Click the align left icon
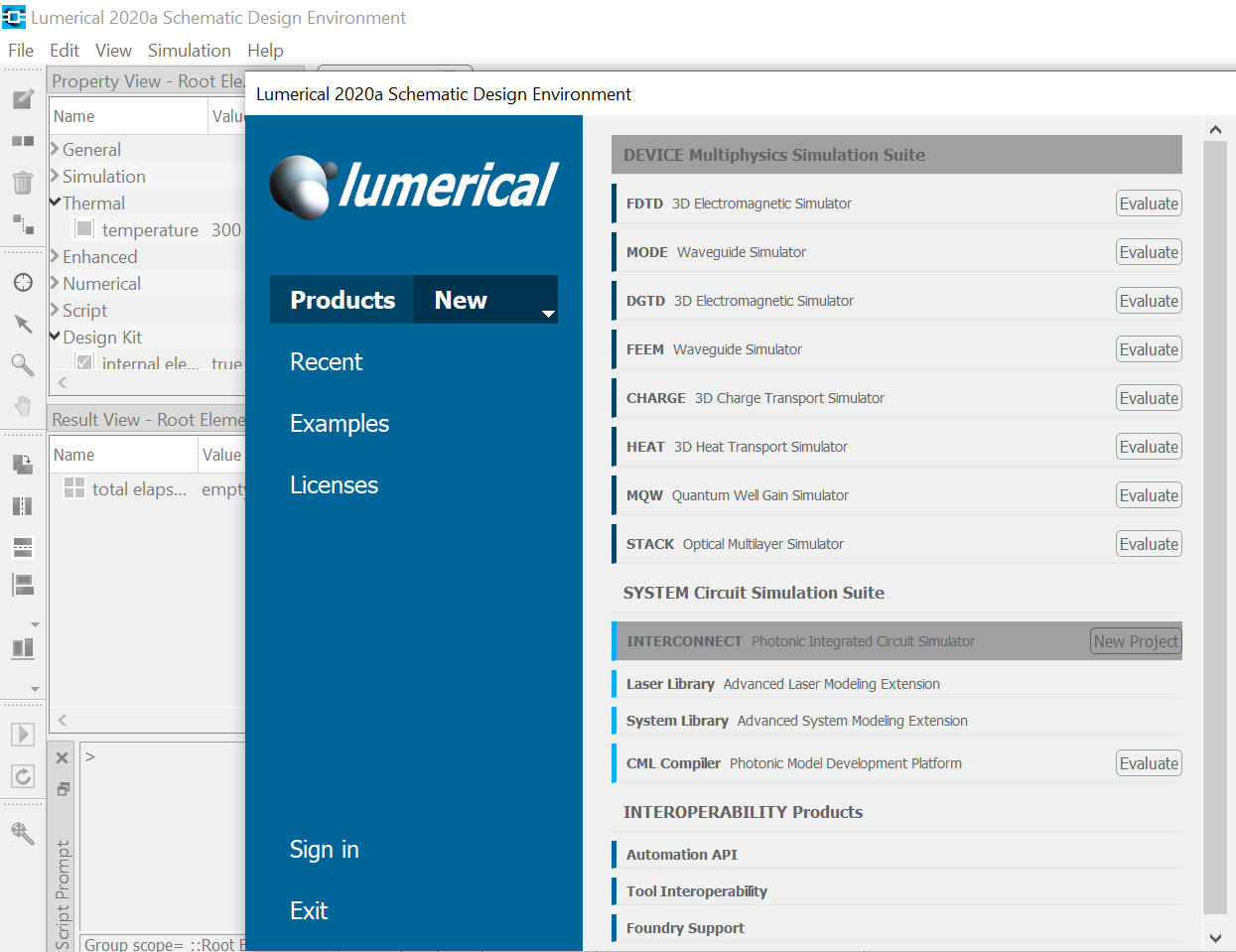 [x=23, y=585]
